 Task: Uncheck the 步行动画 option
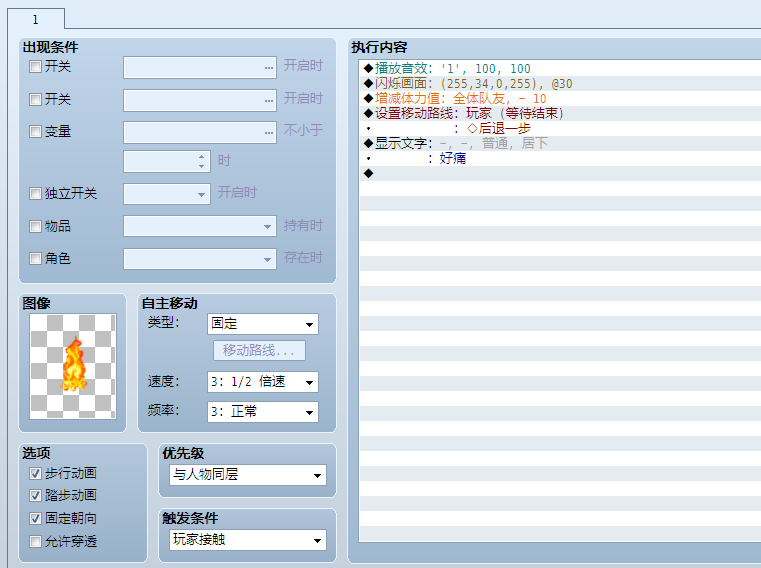click(x=35, y=473)
